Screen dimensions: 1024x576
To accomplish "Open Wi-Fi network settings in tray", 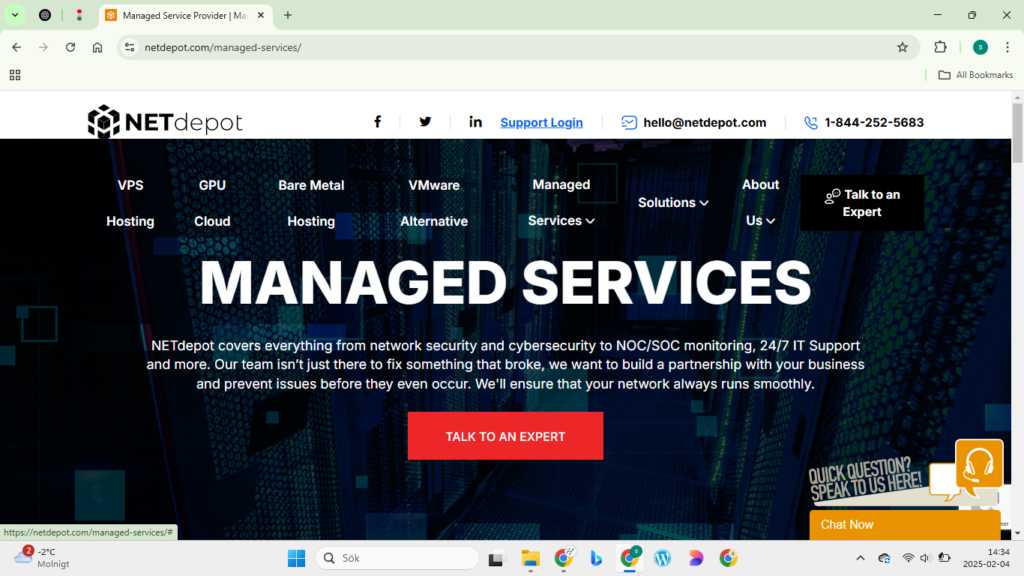I will (x=908, y=558).
